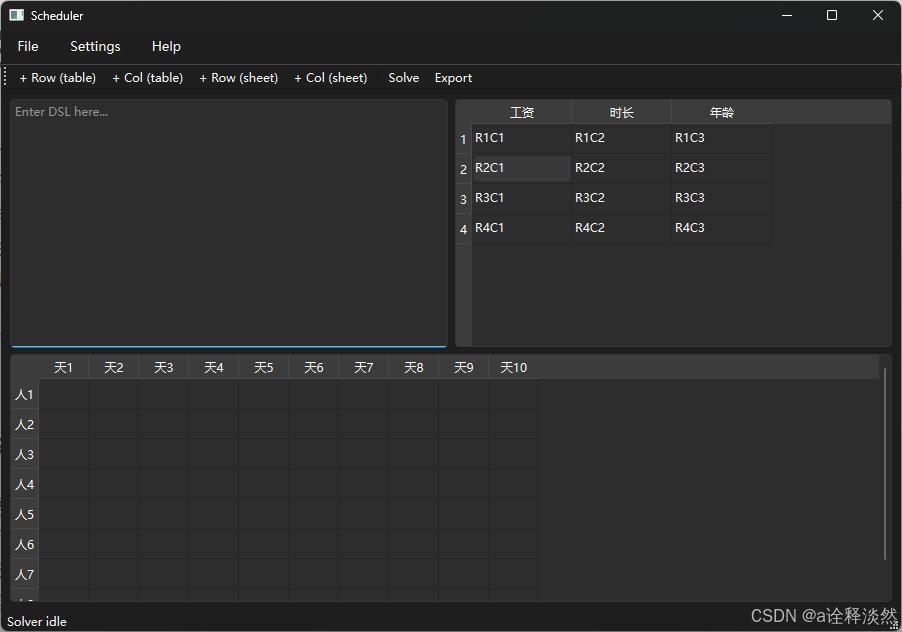This screenshot has height=632, width=902.
Task: Select cell R4C1
Action: (522, 228)
